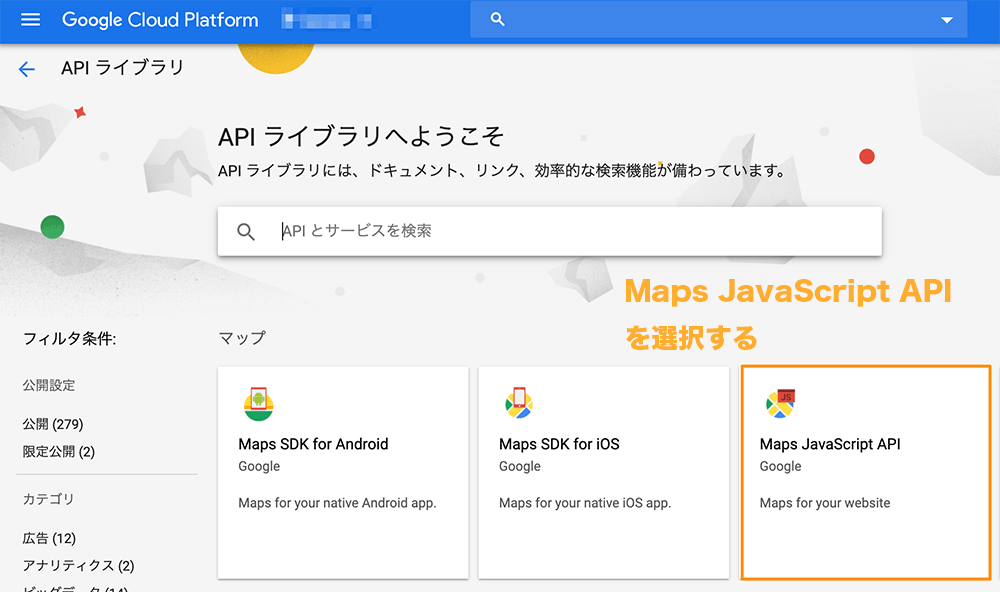Open the Maps JavaScript API title
Screen dimensions: 1000x592
830,444
